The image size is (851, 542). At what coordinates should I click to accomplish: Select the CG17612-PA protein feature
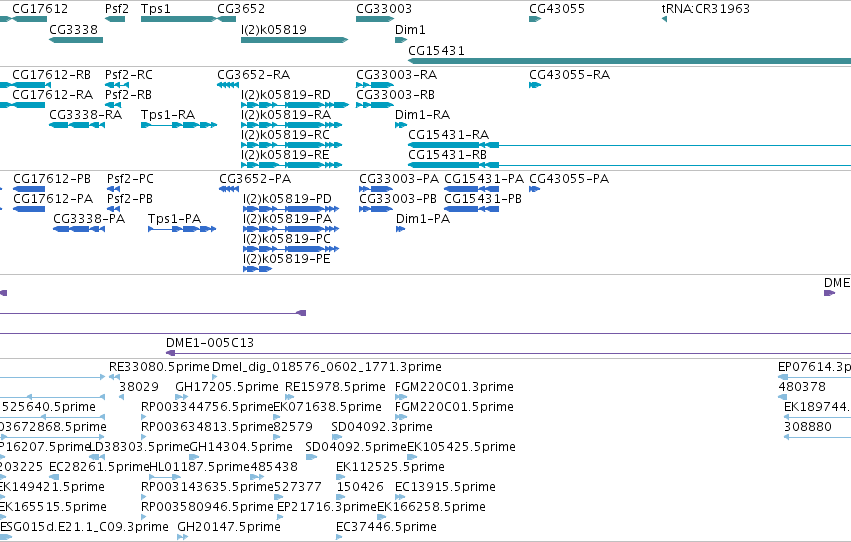pos(29,209)
